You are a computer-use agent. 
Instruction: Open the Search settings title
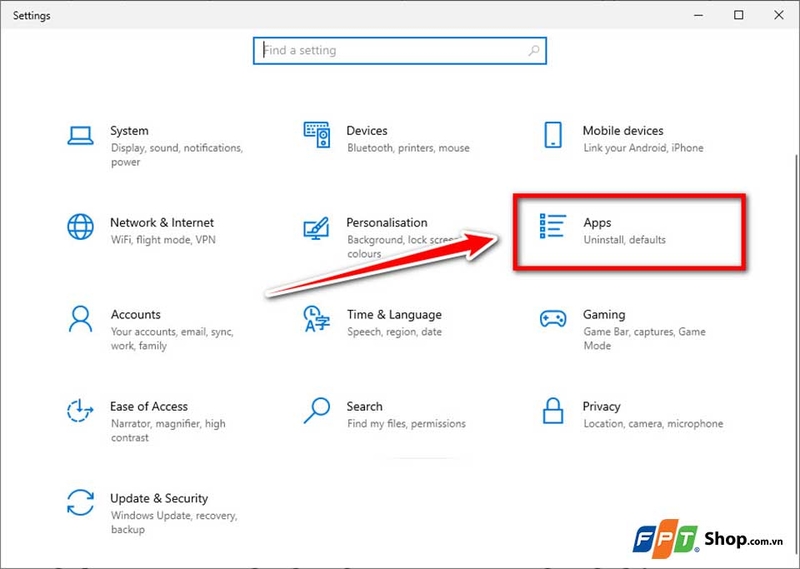point(364,406)
